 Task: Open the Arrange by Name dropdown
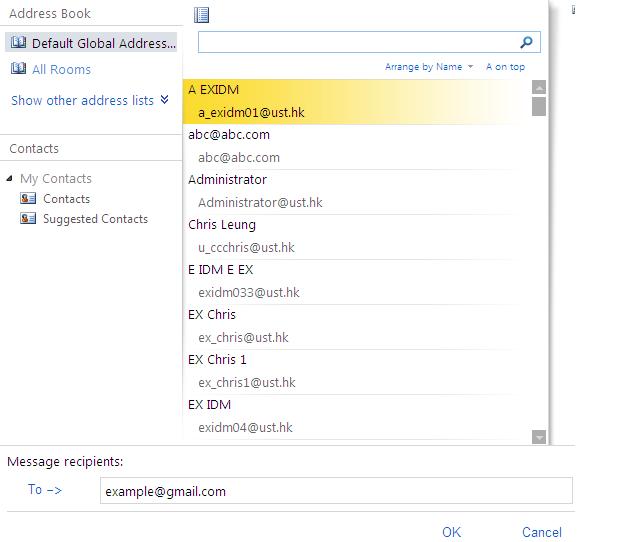click(429, 67)
